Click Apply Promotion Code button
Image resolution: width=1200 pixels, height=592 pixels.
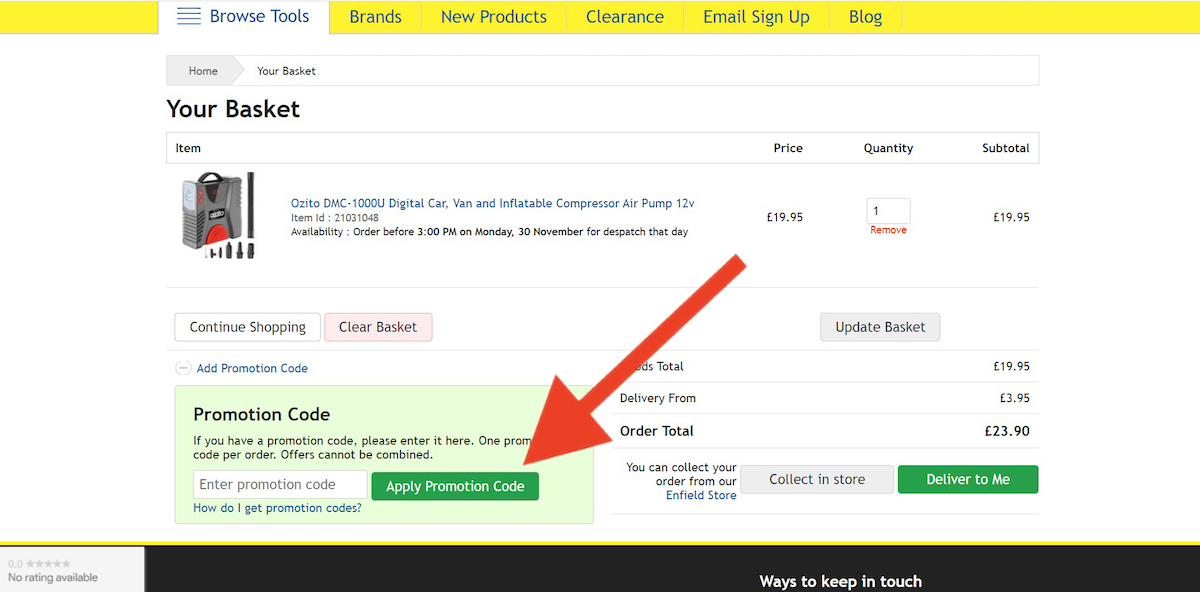[455, 486]
